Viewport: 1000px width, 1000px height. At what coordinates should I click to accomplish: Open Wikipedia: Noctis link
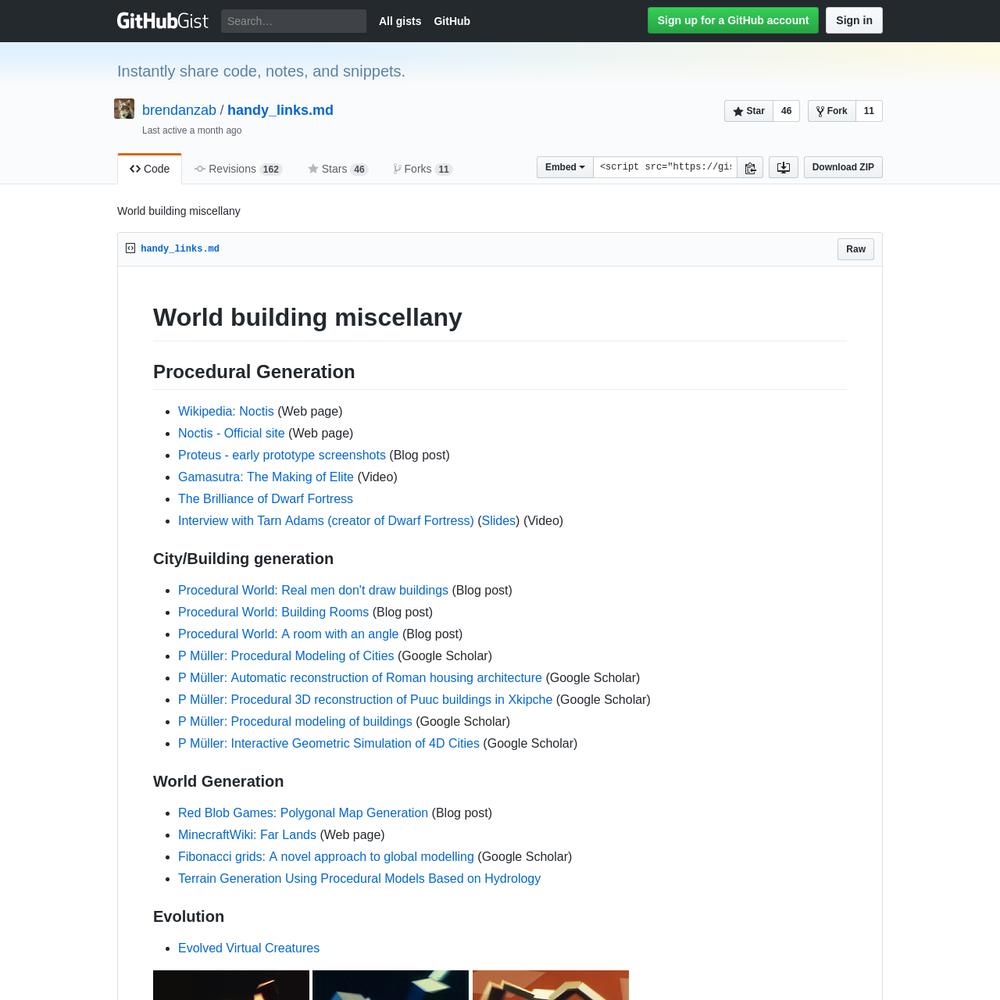226,411
